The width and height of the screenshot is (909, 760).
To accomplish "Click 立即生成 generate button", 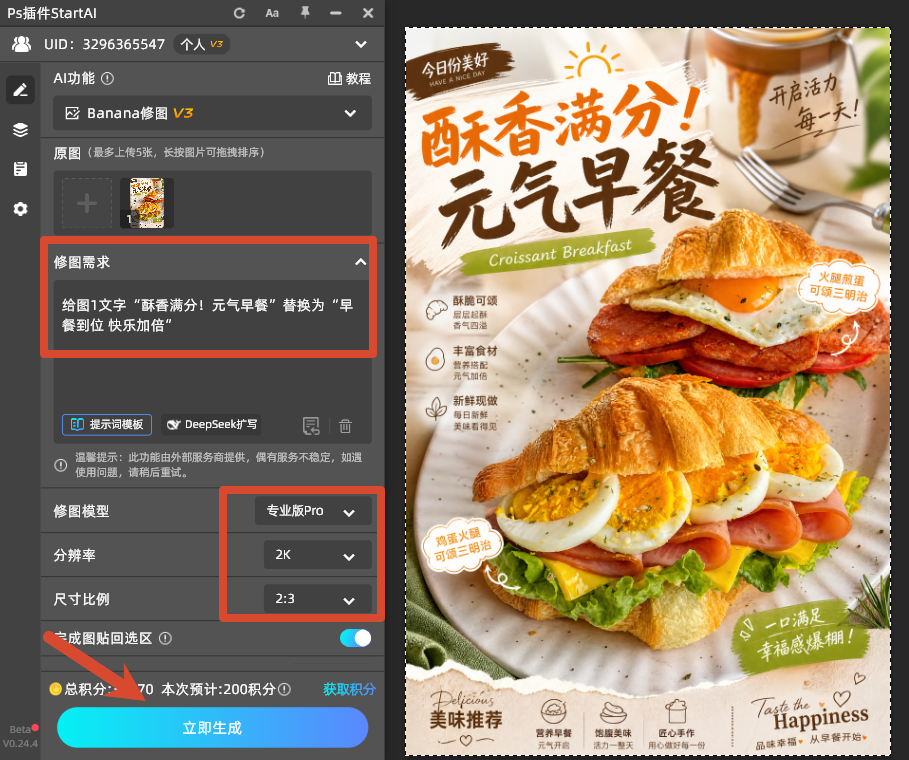I will [212, 728].
